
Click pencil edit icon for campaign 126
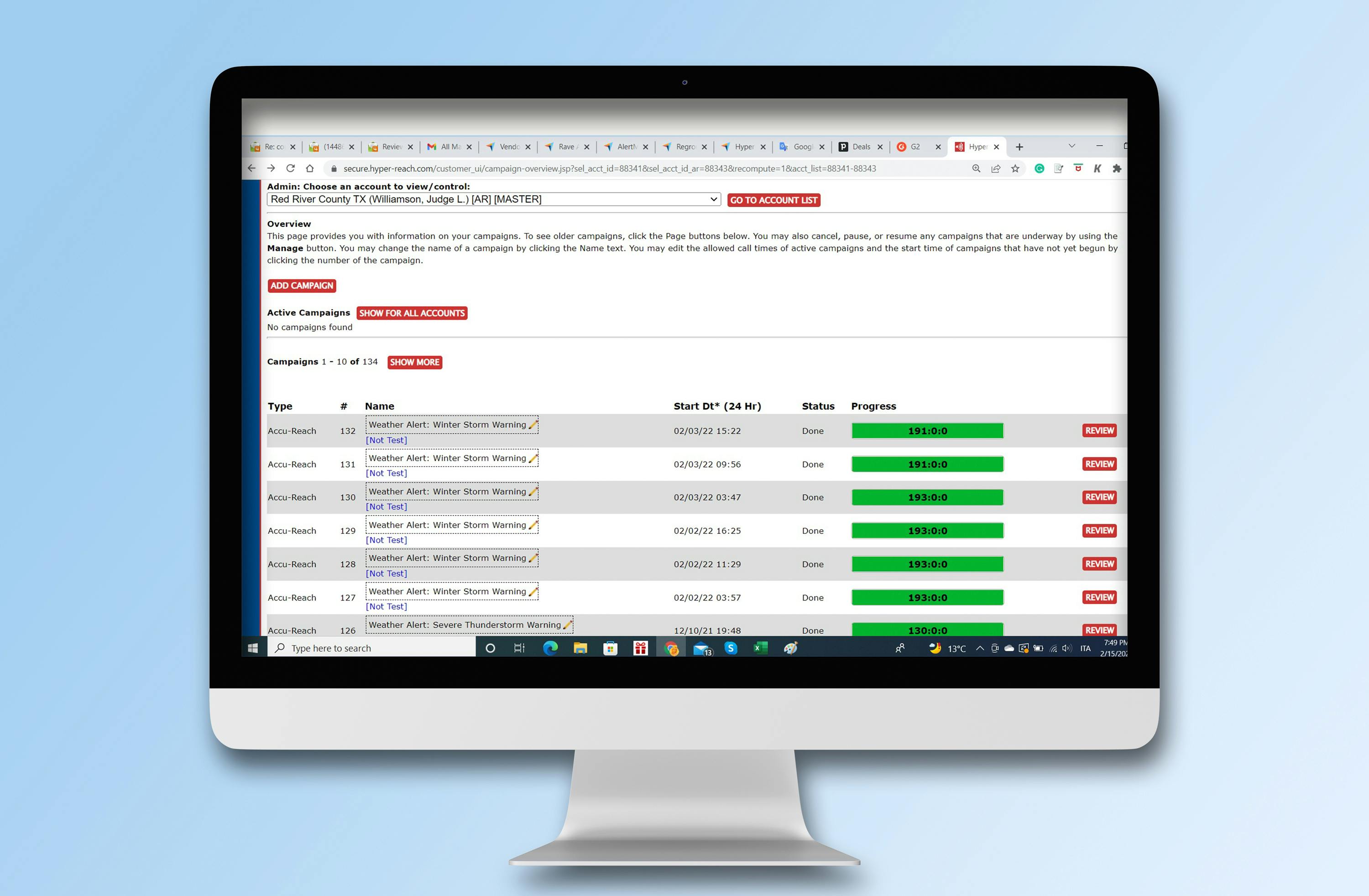(x=568, y=625)
